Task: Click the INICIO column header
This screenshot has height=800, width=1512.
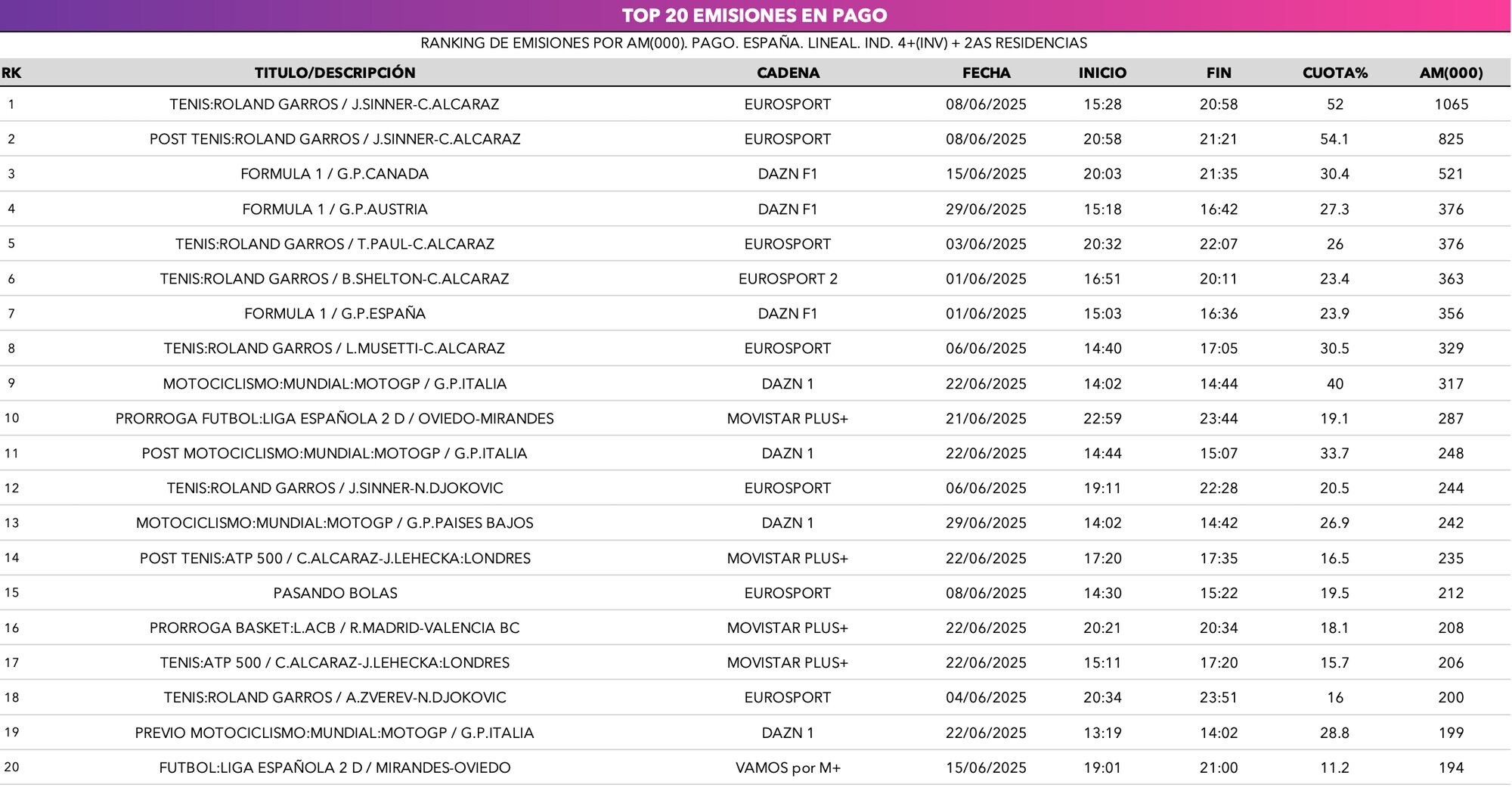Action: [x=1102, y=73]
